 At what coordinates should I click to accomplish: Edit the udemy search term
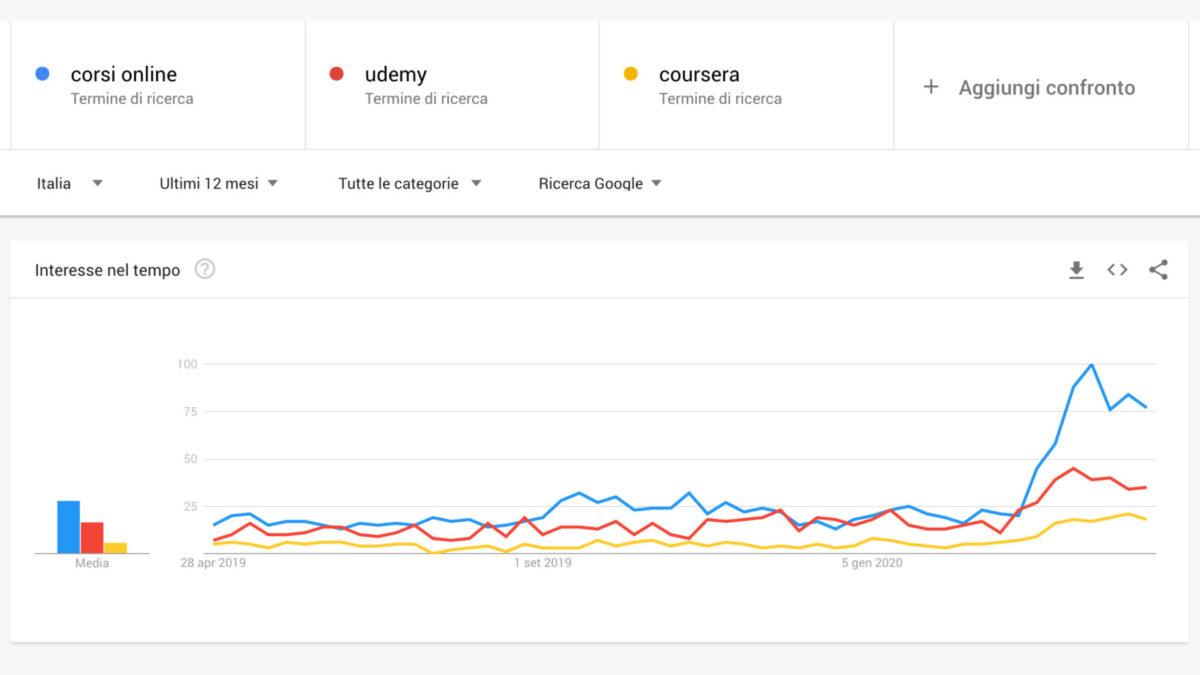tap(396, 74)
